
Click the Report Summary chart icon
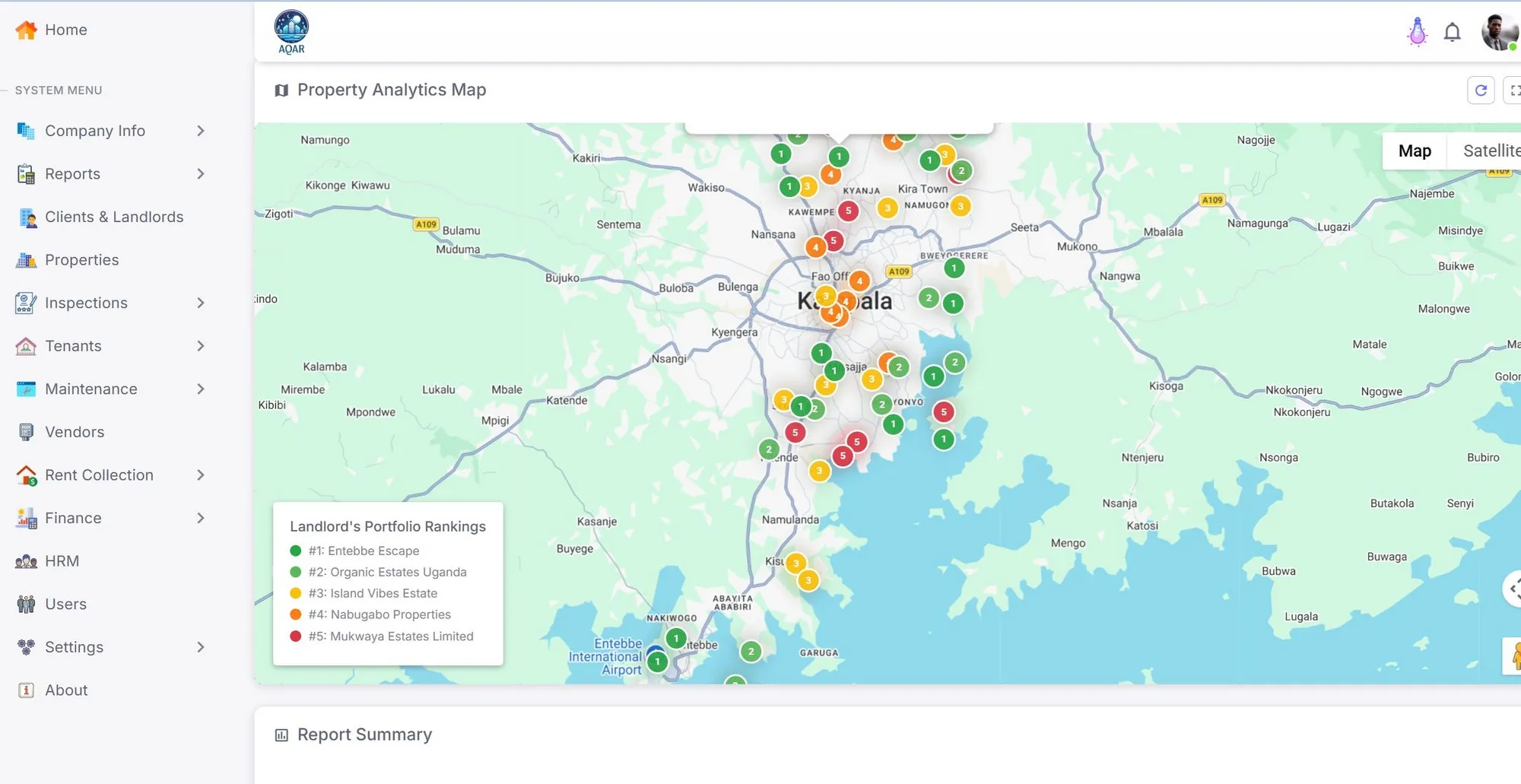click(281, 735)
